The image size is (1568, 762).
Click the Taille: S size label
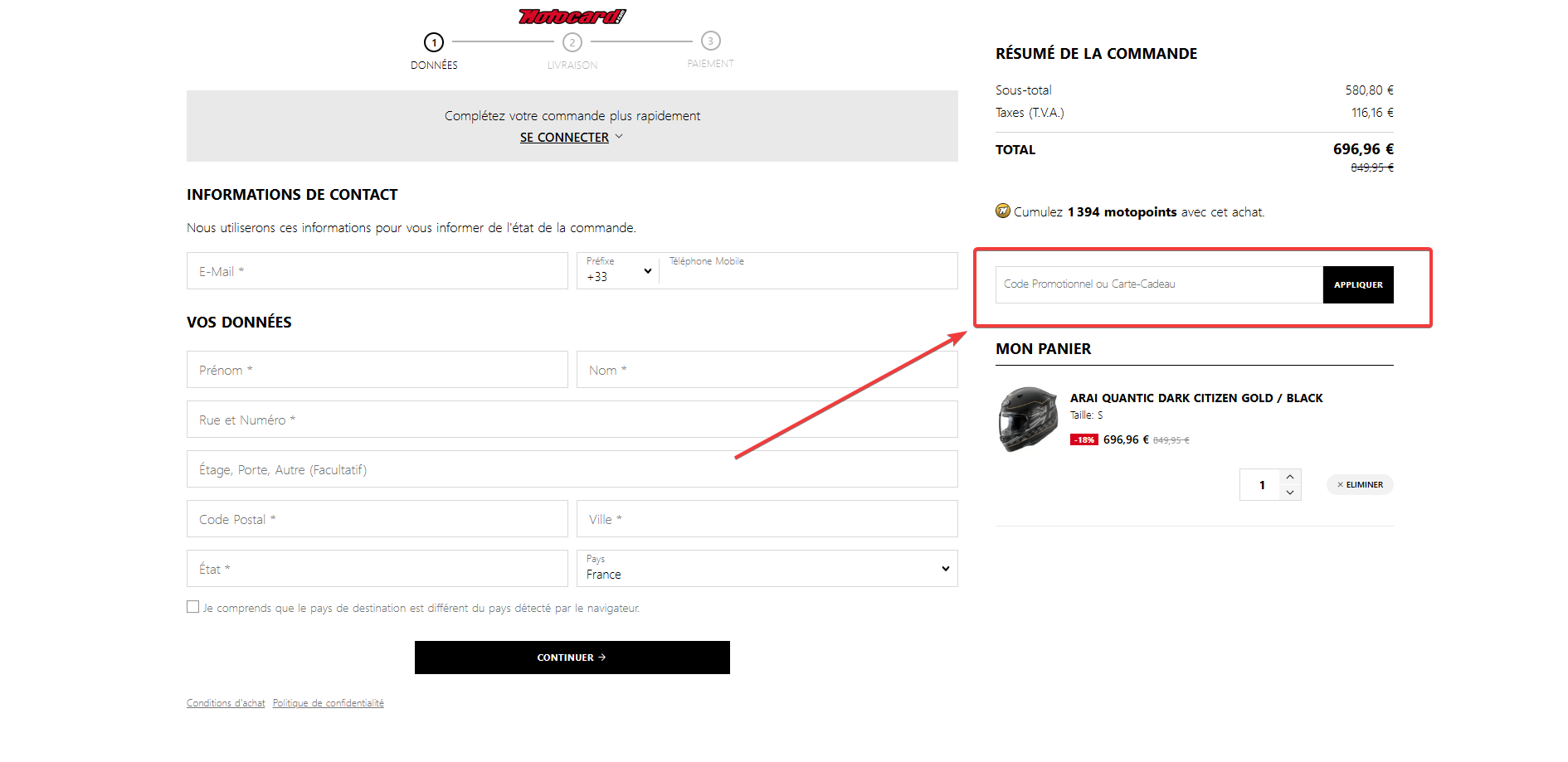tap(1086, 415)
